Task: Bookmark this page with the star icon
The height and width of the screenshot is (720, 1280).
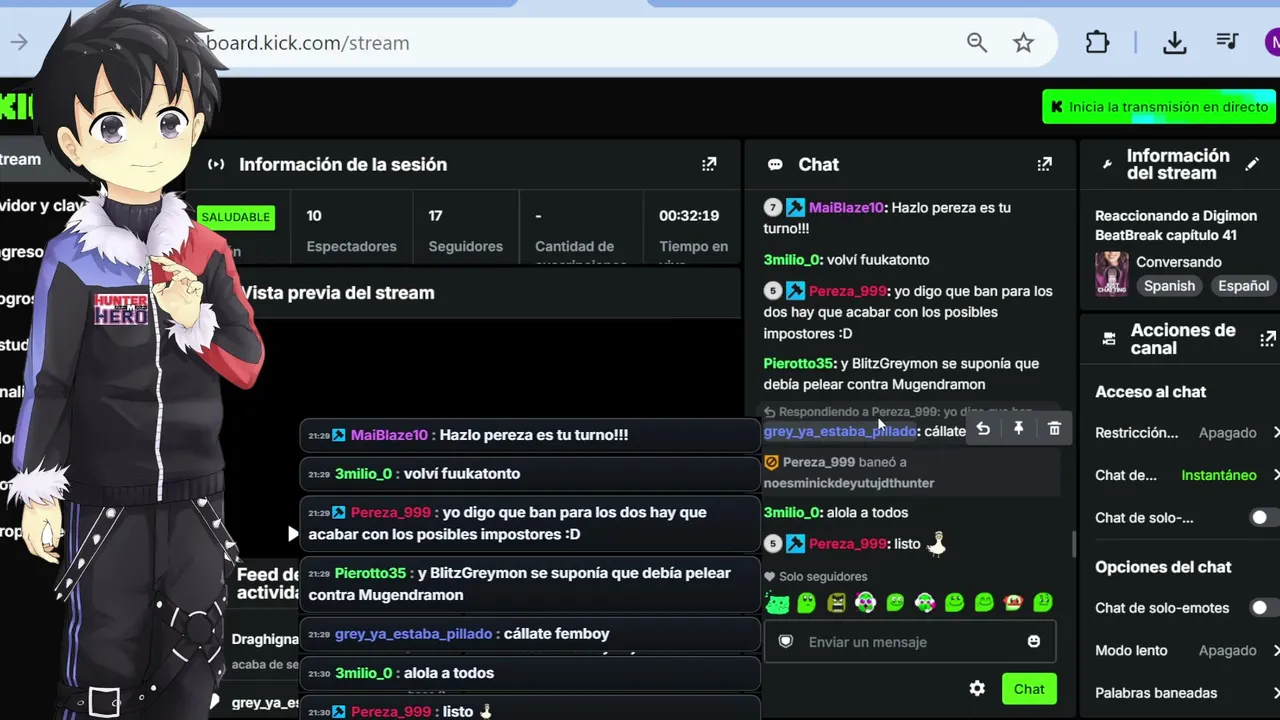Action: coord(1023,43)
